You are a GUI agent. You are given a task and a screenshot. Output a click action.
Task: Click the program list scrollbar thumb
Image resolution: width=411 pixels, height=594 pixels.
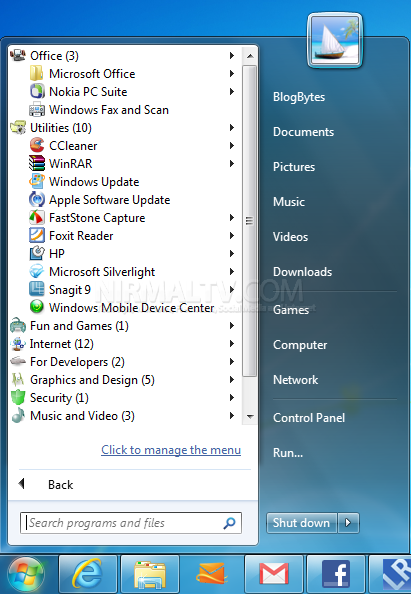tap(249, 221)
